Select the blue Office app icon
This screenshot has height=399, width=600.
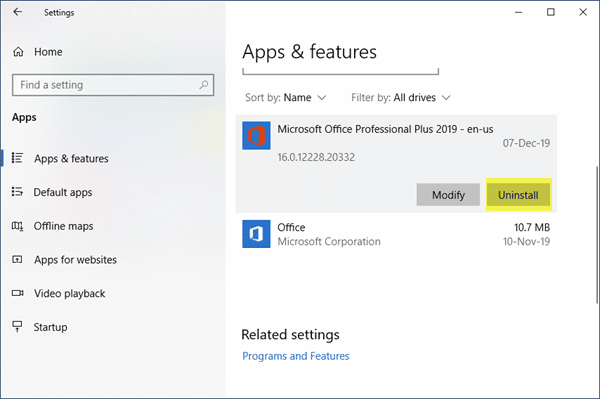(x=256, y=234)
